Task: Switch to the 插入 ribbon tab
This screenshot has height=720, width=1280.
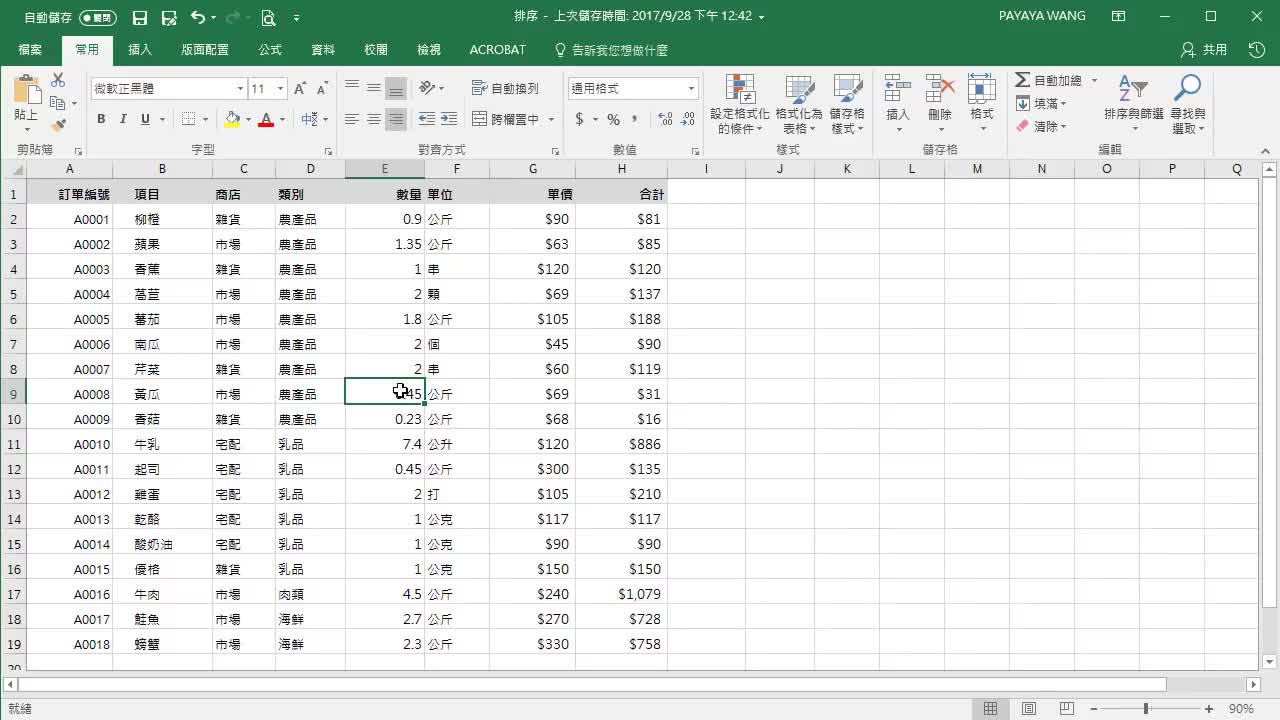Action: [140, 50]
